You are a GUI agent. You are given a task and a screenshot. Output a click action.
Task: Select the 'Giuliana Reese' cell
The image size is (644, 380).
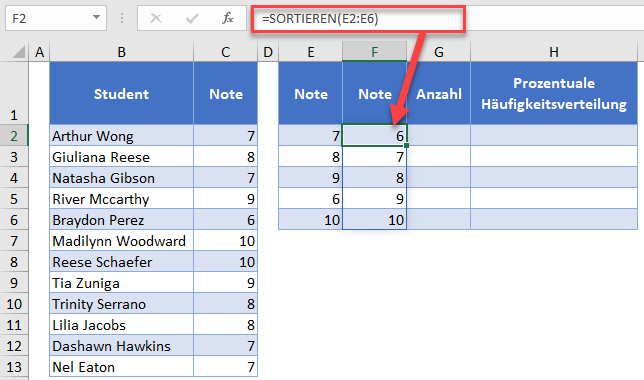[x=122, y=157]
